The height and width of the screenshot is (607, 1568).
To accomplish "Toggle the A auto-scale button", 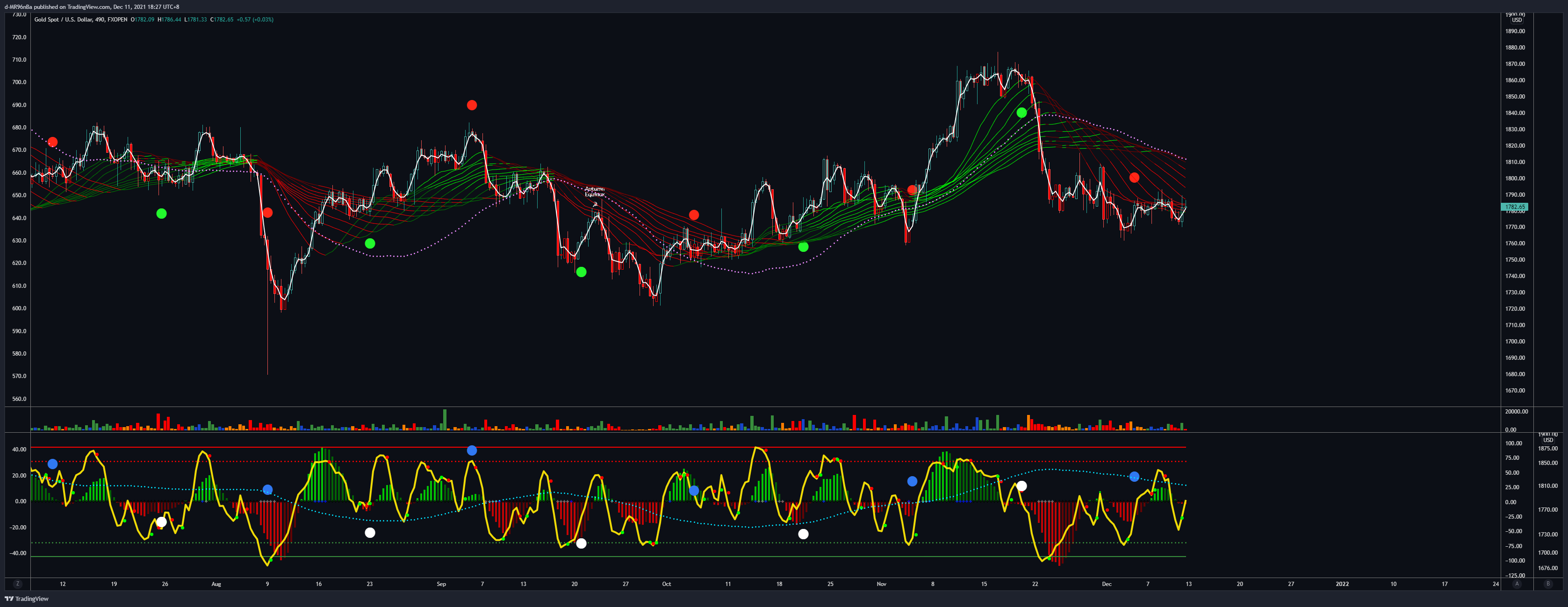I will coord(1516,584).
